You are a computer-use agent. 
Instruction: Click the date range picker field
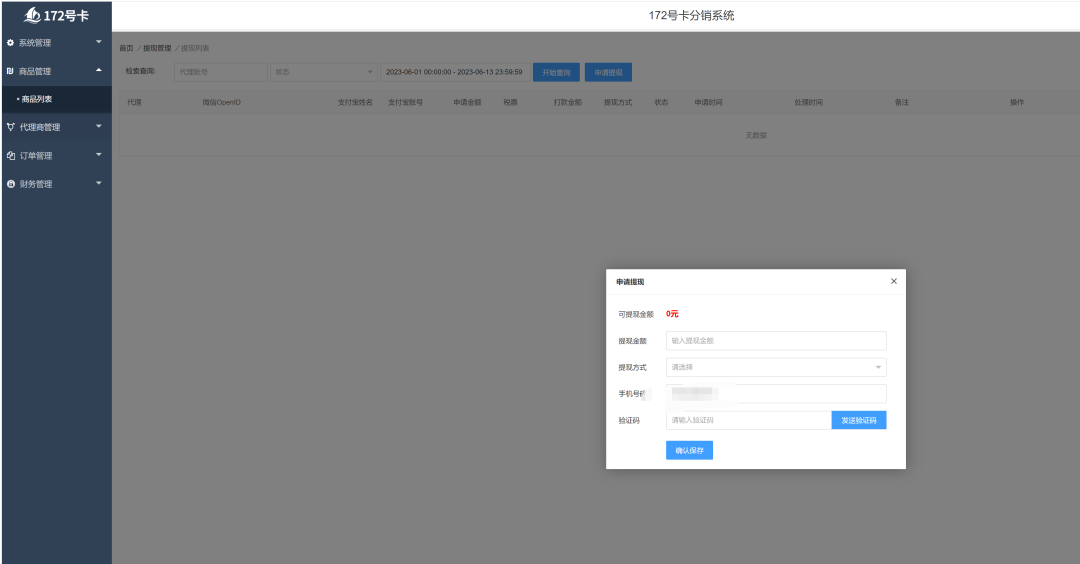(454, 72)
